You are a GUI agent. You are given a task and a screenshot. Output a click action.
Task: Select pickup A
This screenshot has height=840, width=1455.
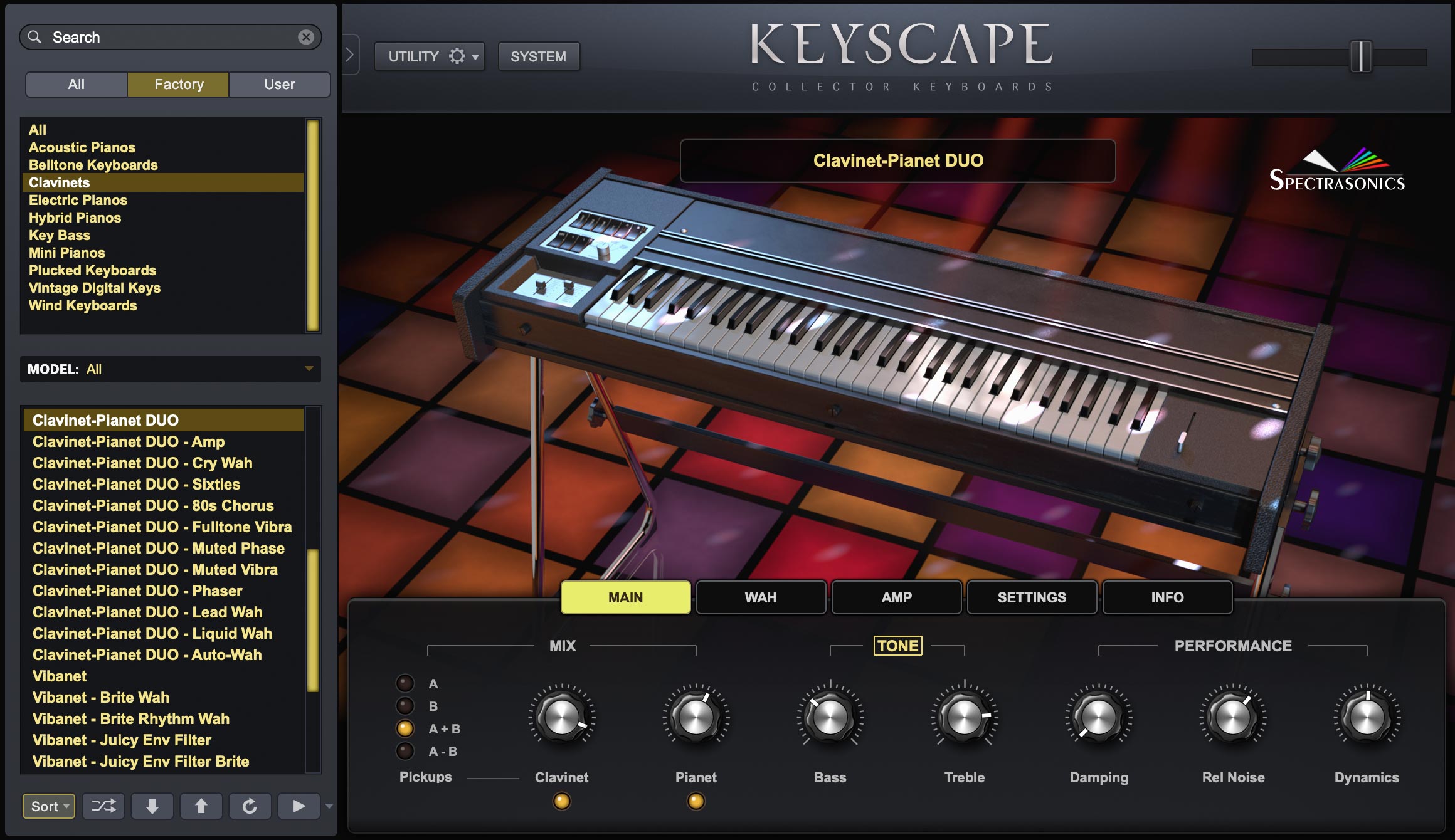point(405,683)
